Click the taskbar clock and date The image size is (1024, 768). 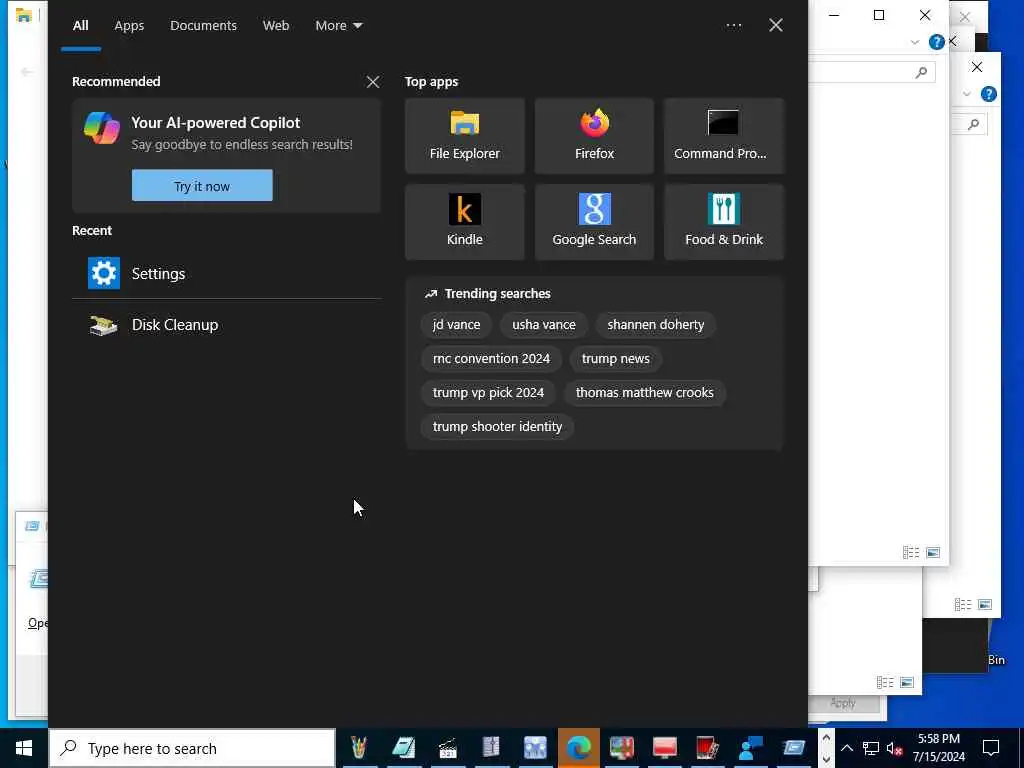tap(939, 748)
